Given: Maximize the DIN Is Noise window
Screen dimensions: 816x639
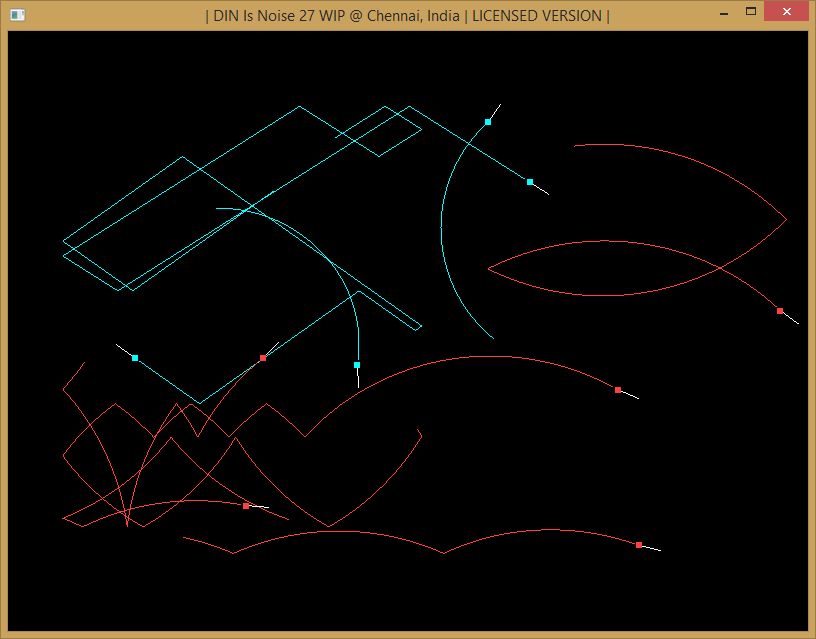Looking at the screenshot, I should (750, 12).
